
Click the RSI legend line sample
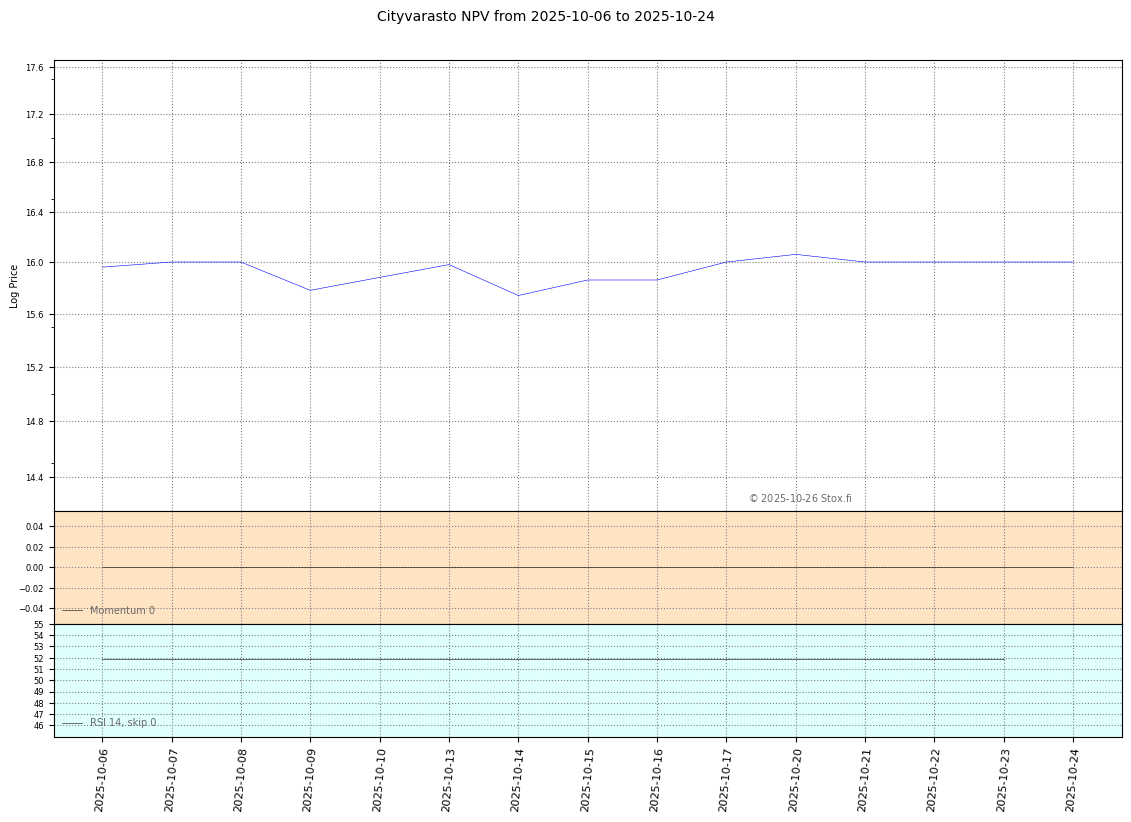(73, 723)
